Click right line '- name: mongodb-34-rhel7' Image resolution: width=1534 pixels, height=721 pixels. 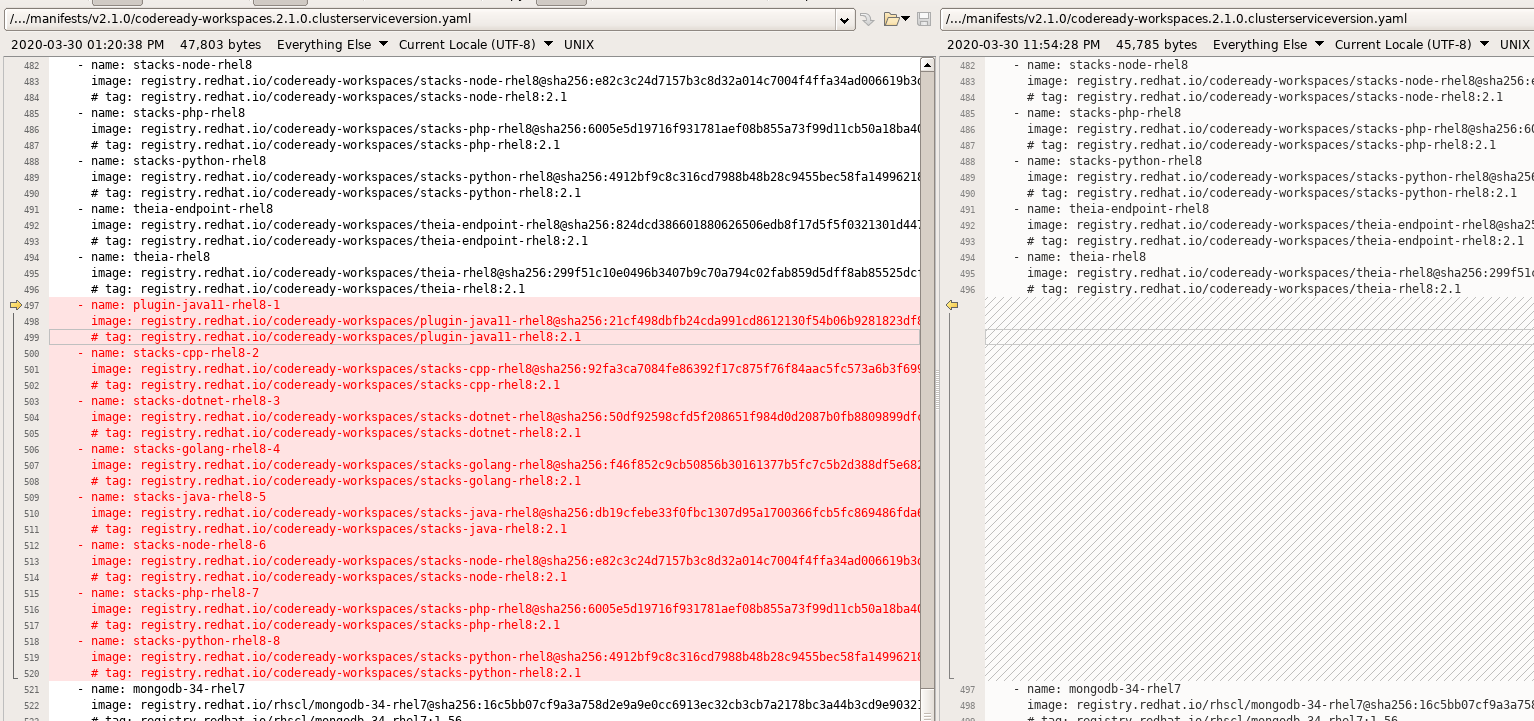1097,689
